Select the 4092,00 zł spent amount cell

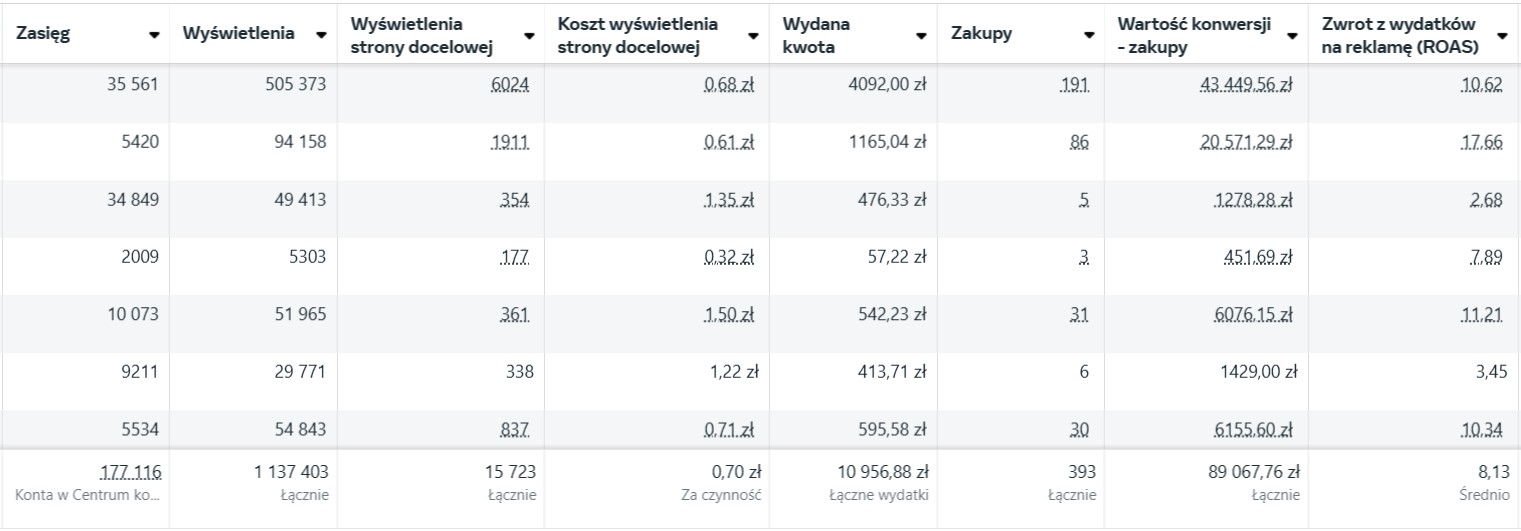(x=887, y=85)
